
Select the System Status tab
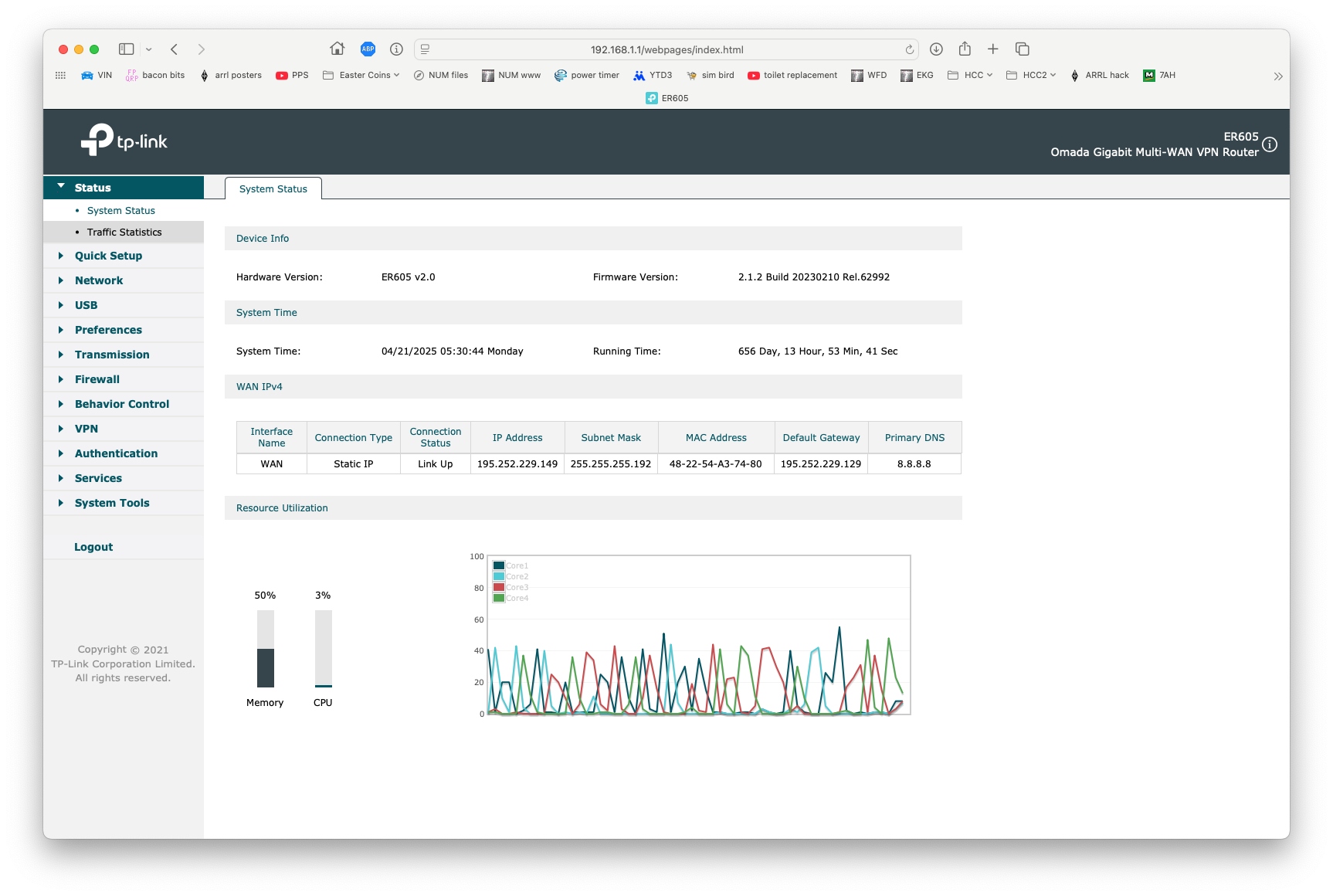(x=273, y=188)
